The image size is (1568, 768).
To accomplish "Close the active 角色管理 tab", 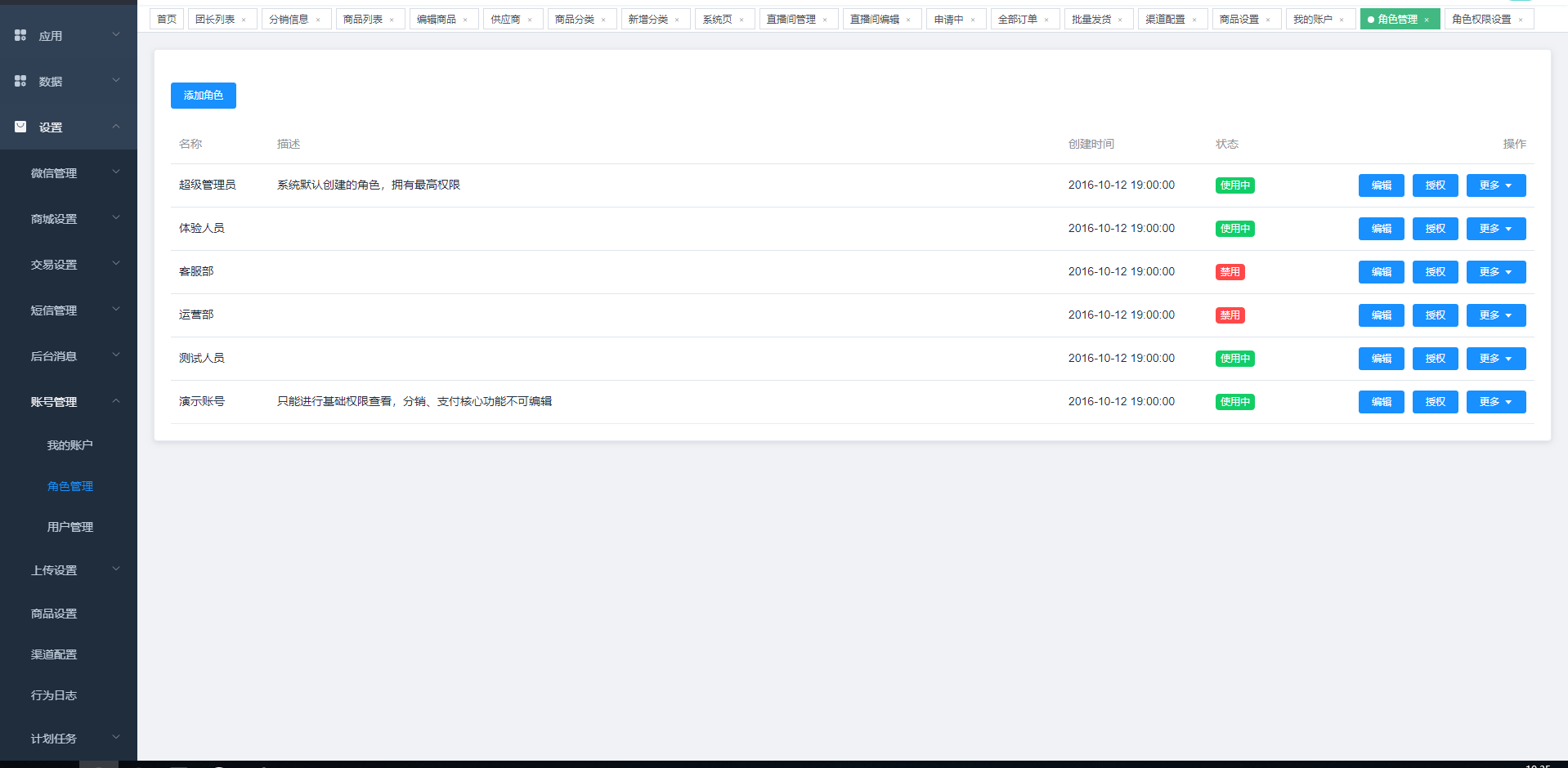I will pyautogui.click(x=1427, y=20).
